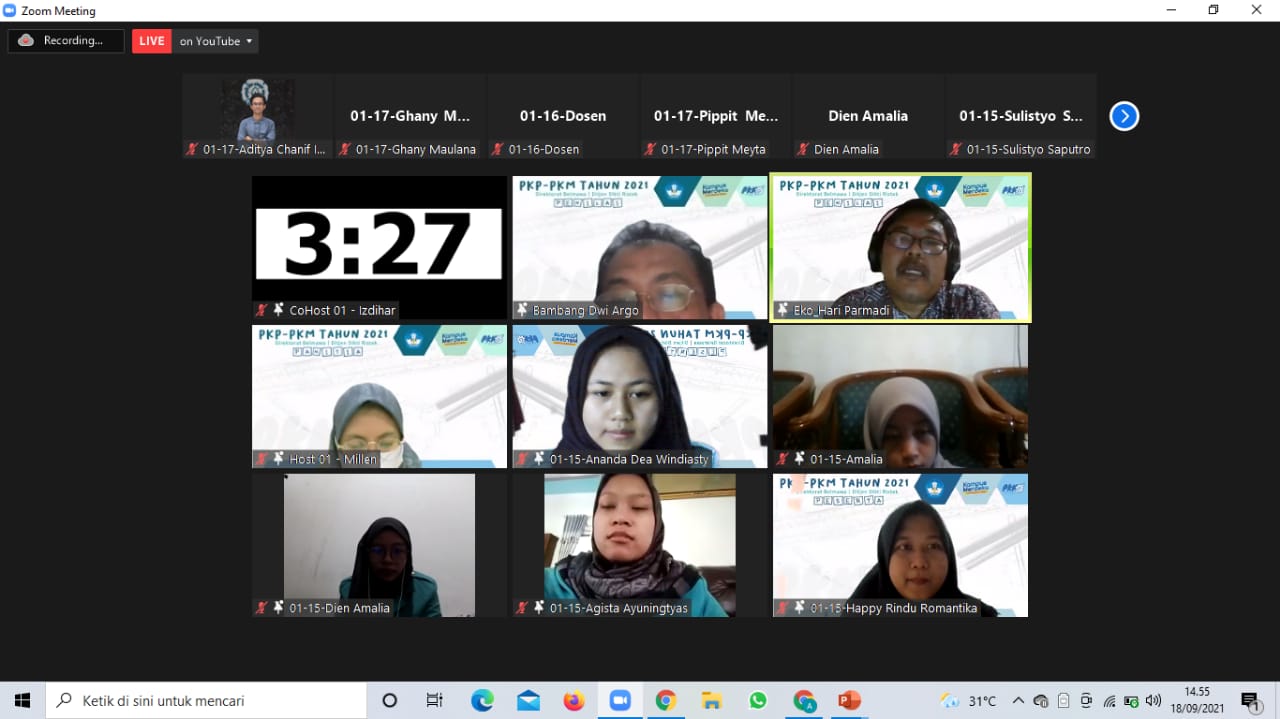Screen dimensions: 1280x719
Task: Open Microsoft Edge from the taskbar
Action: pyautogui.click(x=482, y=701)
